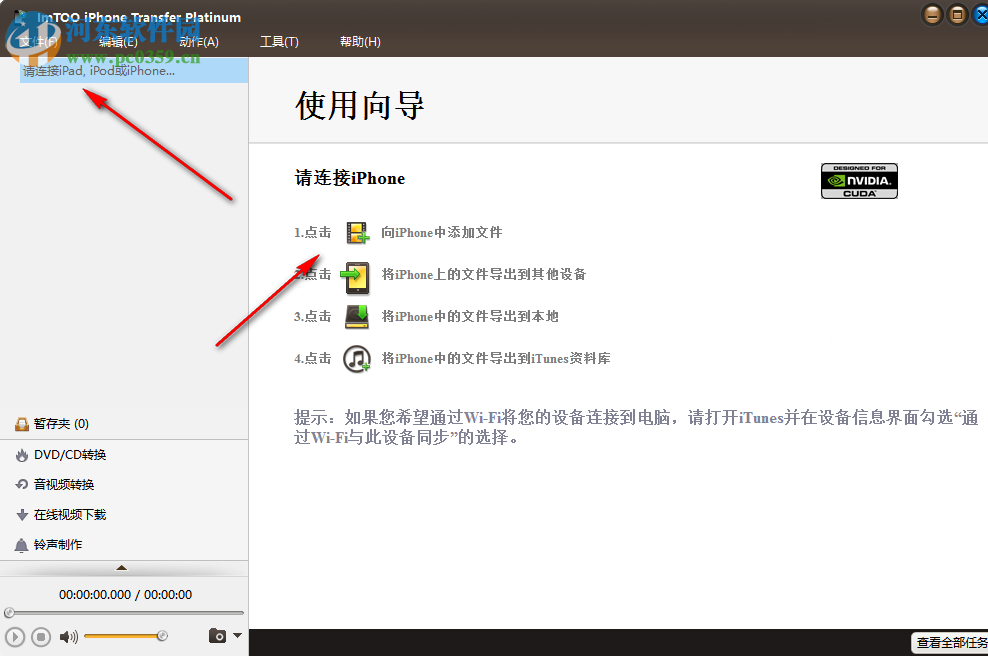Mute the player volume speaker icon

pos(67,636)
